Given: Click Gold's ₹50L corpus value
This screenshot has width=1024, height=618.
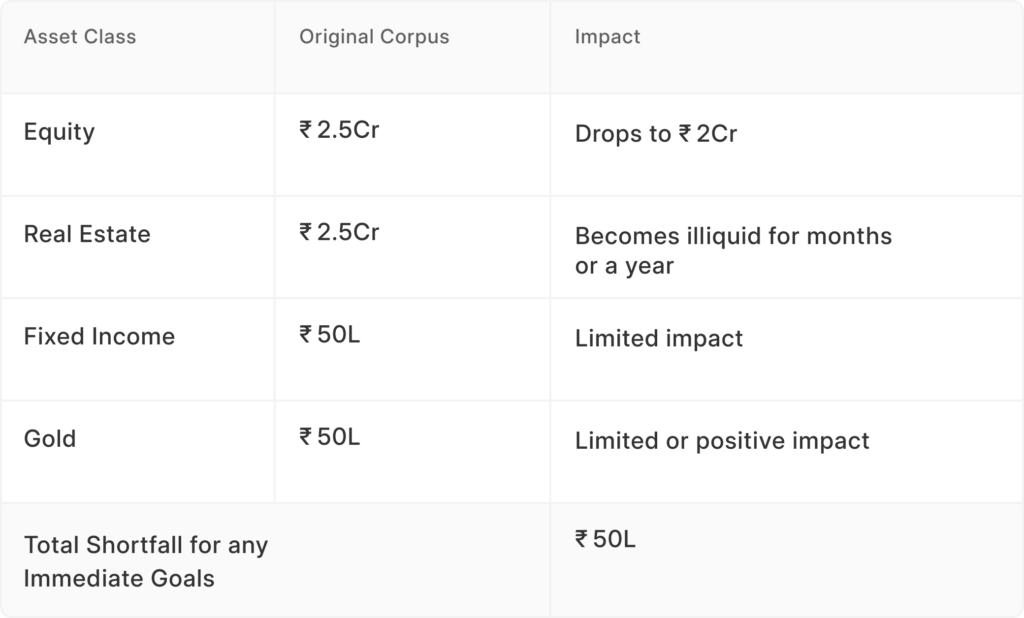Looking at the screenshot, I should tap(330, 436).
